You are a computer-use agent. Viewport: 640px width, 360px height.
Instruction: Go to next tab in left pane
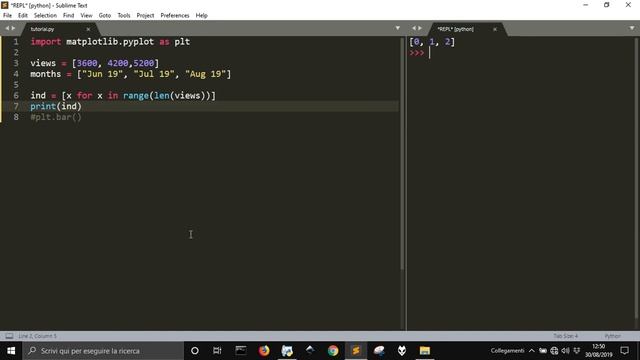[13, 28]
